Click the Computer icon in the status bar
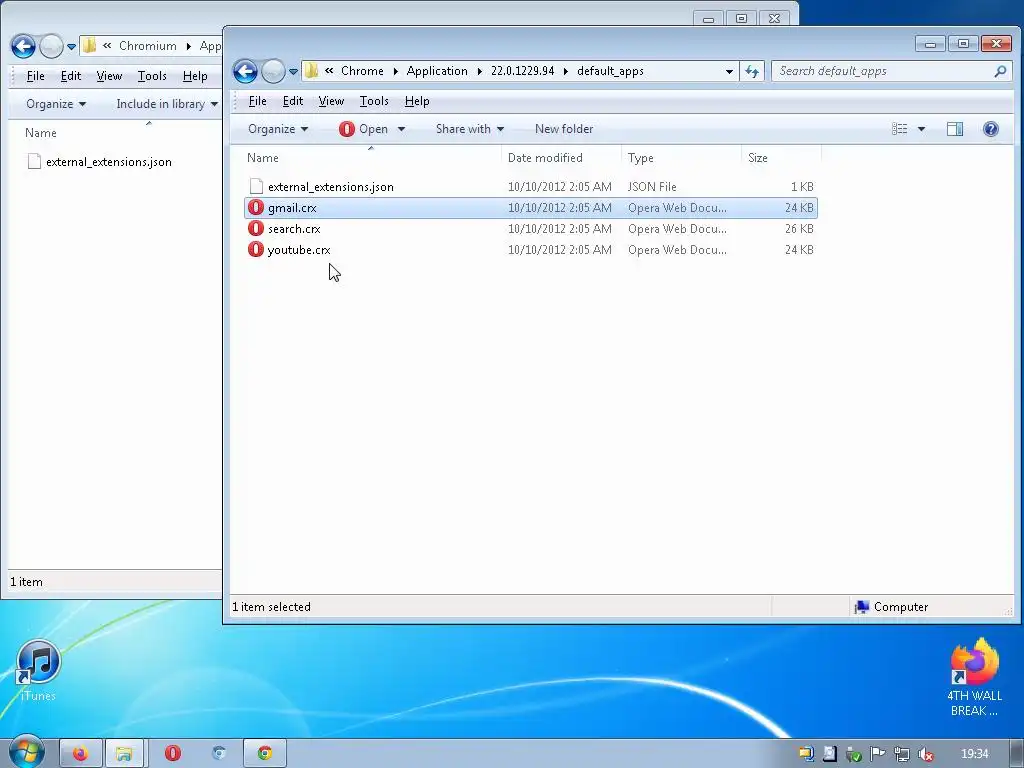Screen dimensions: 1024x768 click(861, 607)
